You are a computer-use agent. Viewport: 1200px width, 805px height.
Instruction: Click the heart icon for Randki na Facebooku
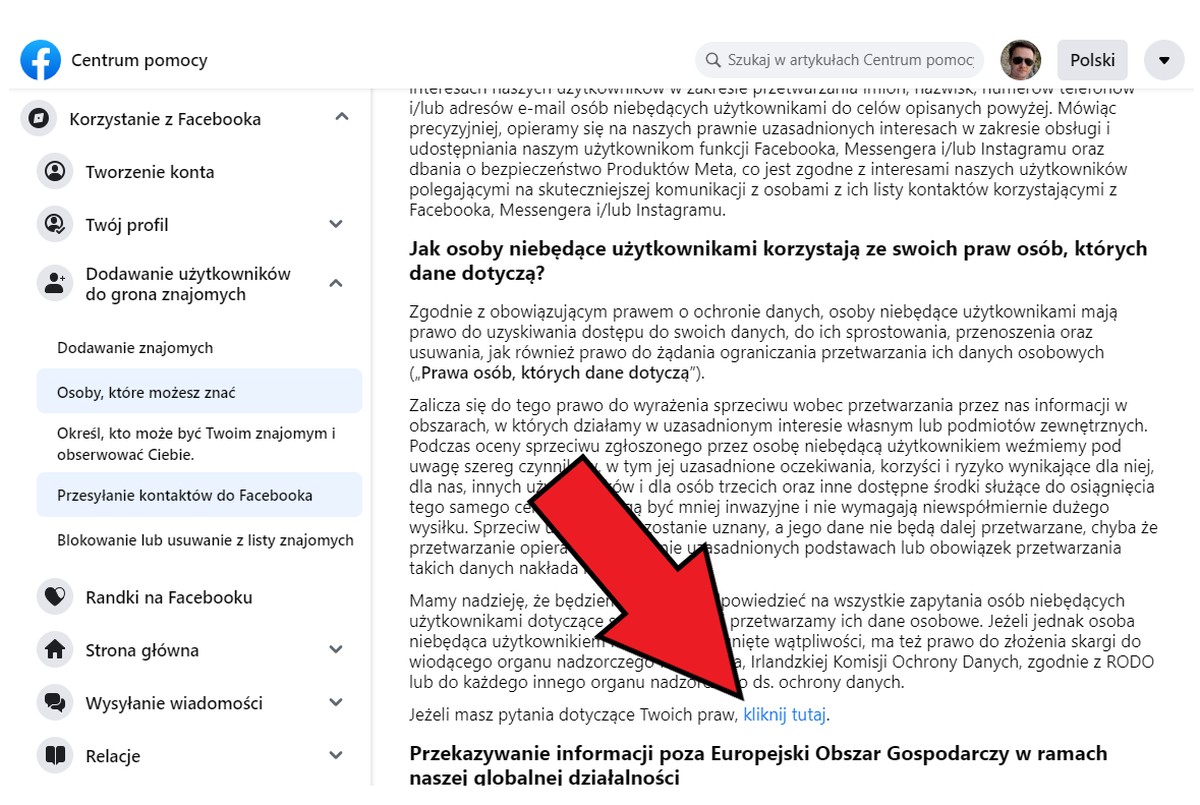[x=55, y=598]
